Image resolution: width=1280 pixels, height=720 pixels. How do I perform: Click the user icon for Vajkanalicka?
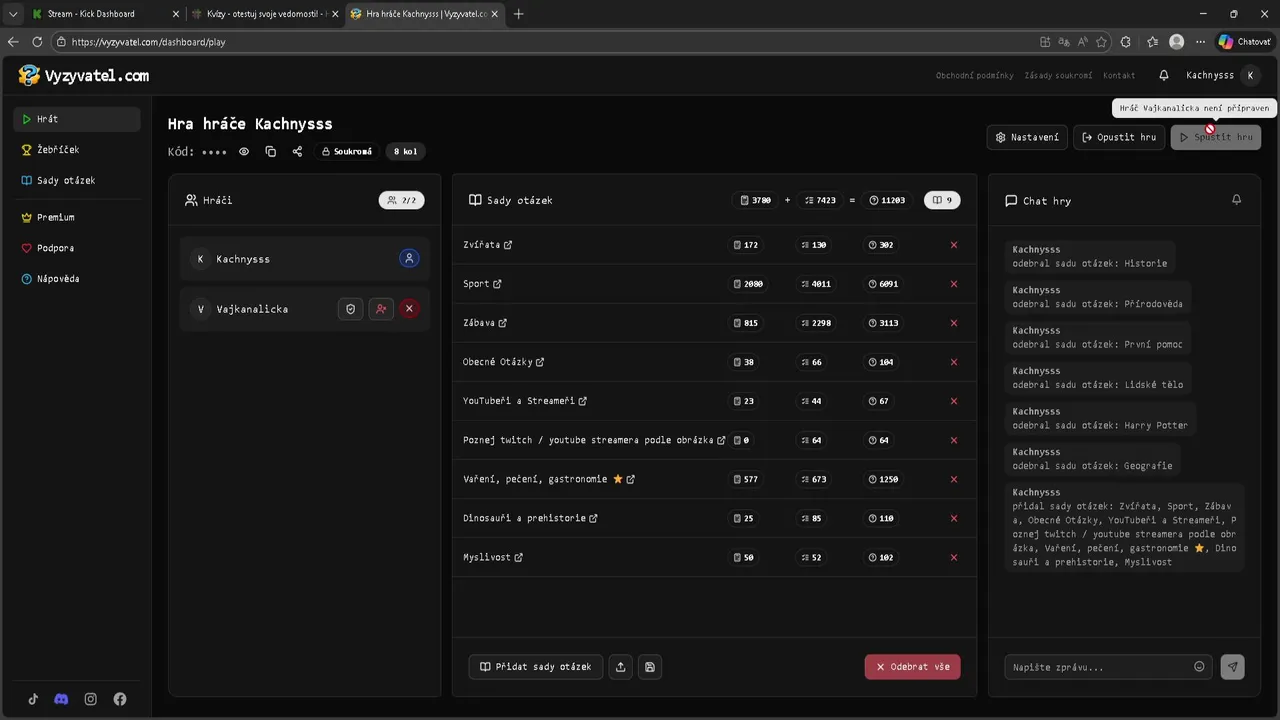pyautogui.click(x=380, y=309)
